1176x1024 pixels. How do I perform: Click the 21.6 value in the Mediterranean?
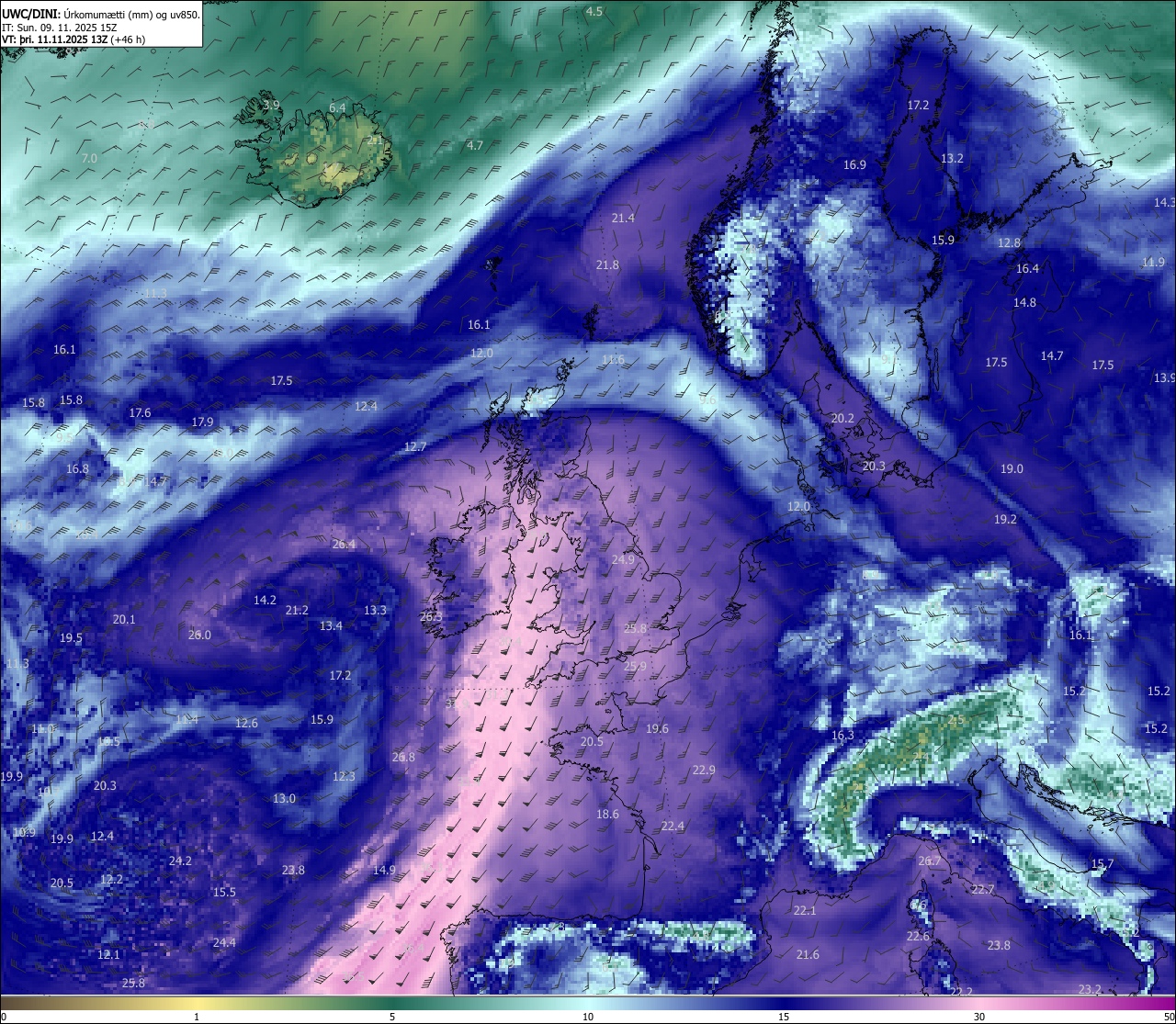click(808, 955)
